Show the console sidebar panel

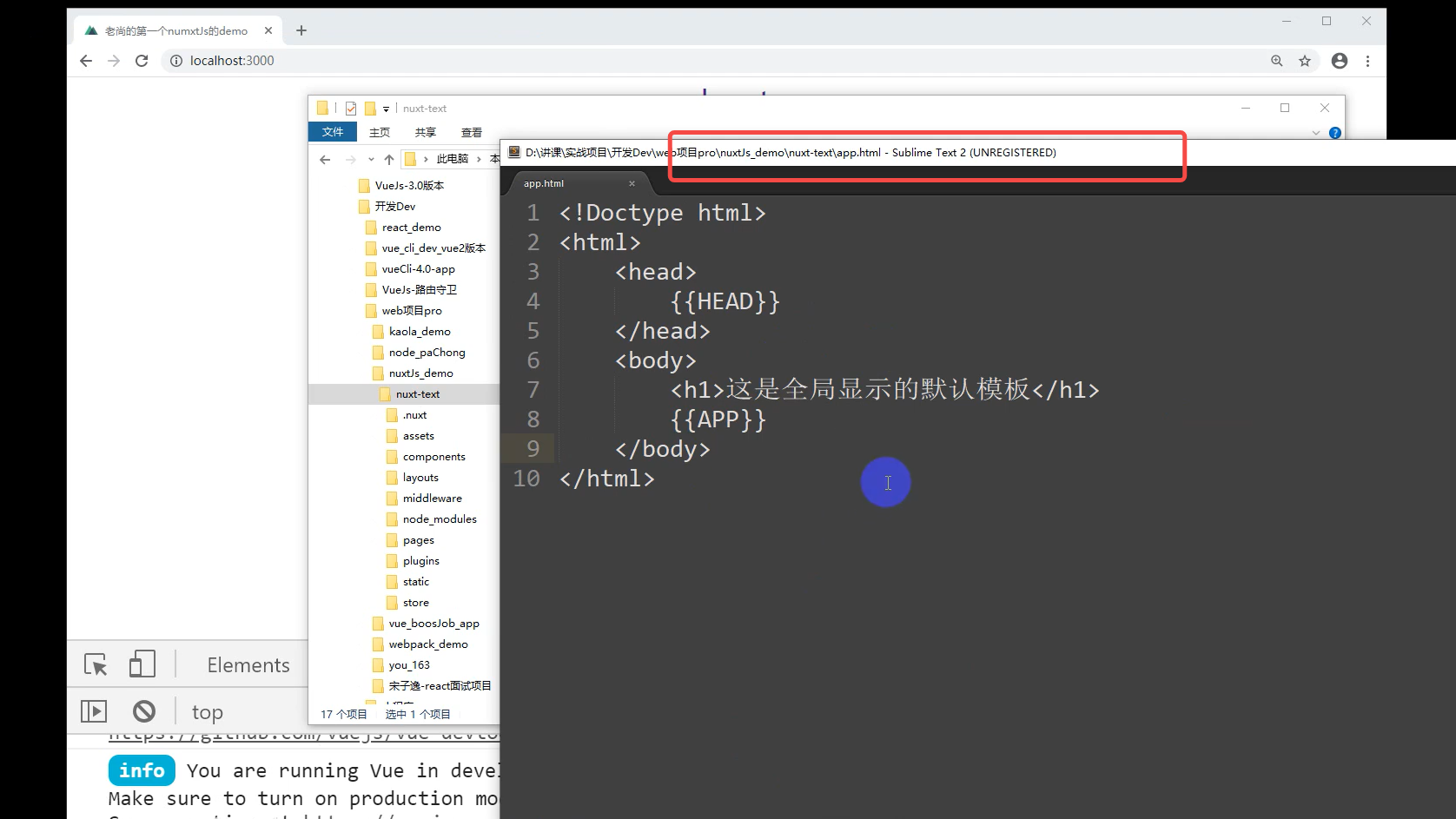point(94,711)
